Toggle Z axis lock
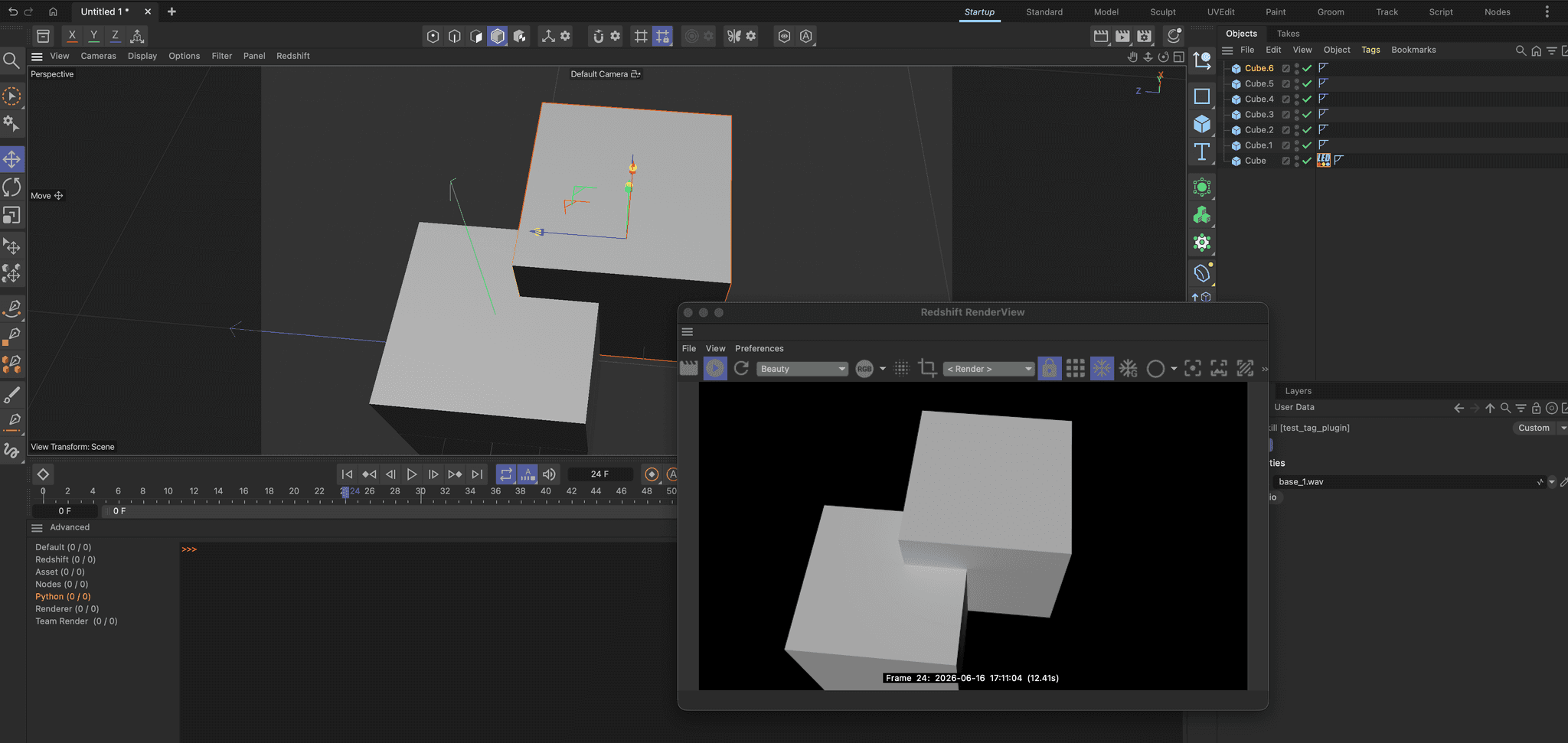The width and height of the screenshot is (1568, 743). coord(115,36)
